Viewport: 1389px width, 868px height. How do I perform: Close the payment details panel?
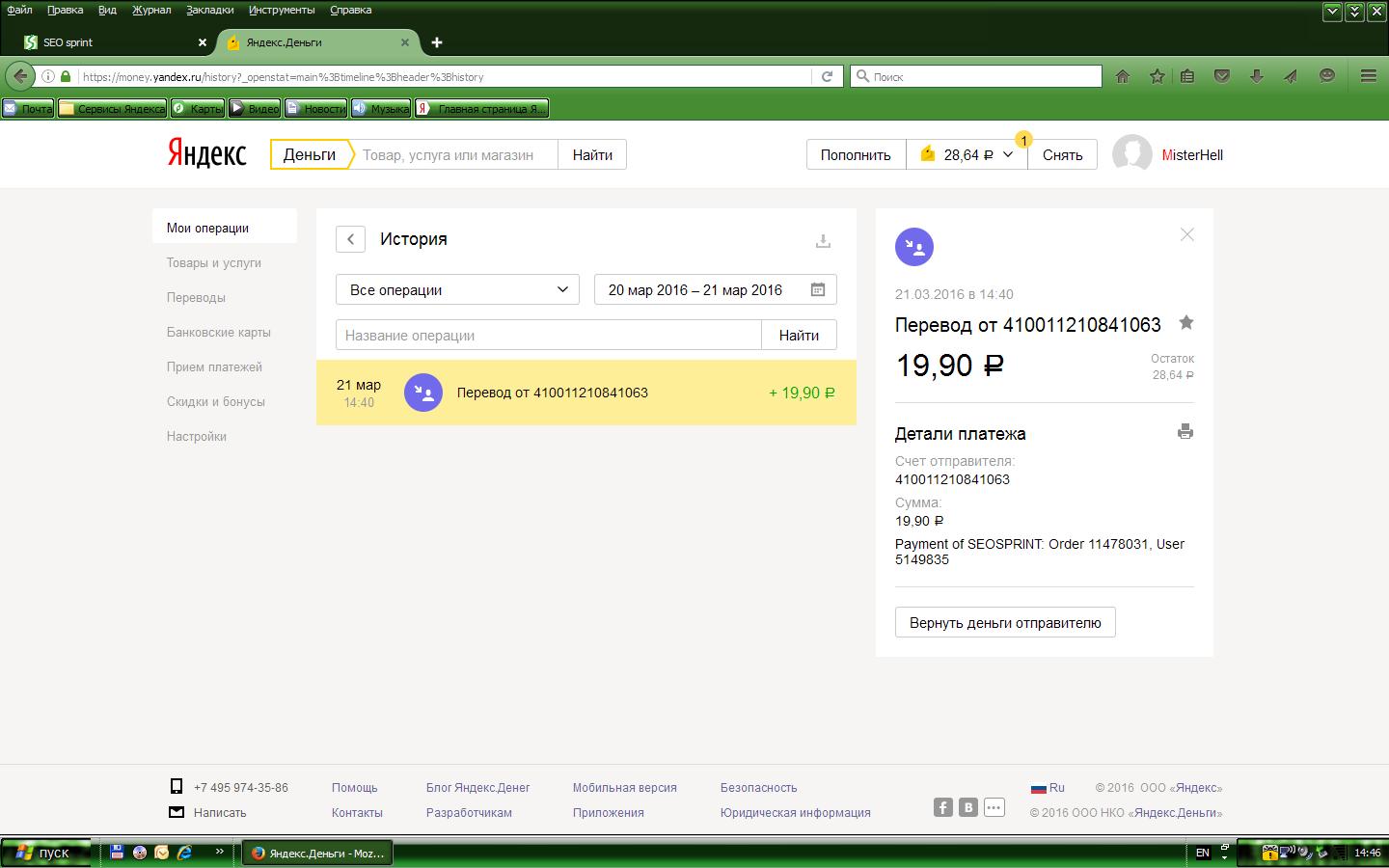point(1187,234)
